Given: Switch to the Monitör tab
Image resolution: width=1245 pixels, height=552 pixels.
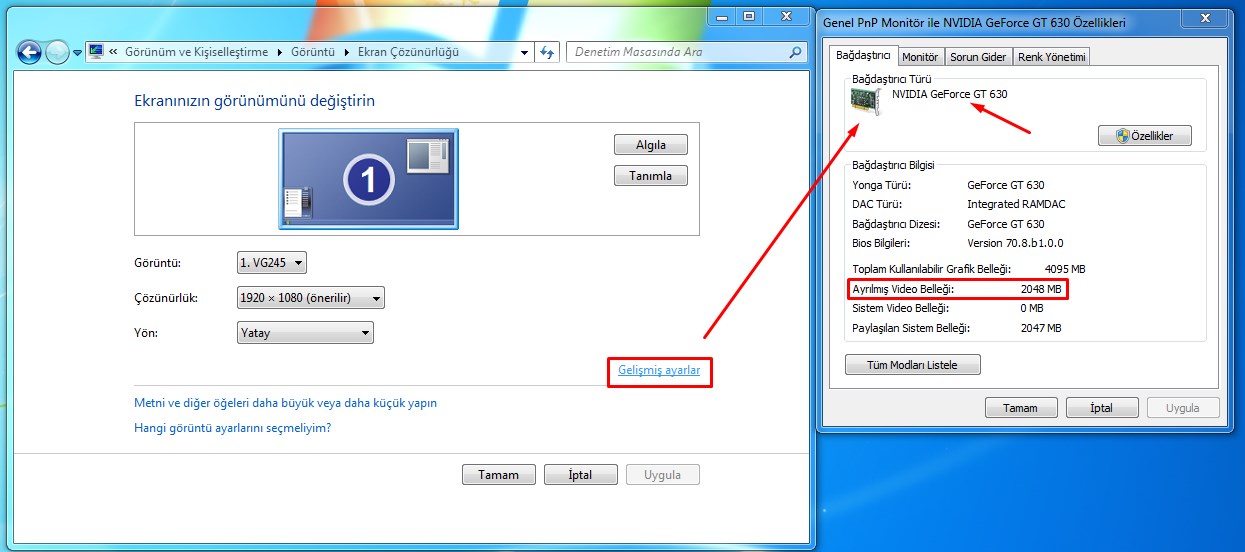Looking at the screenshot, I should pyautogui.click(x=920, y=57).
